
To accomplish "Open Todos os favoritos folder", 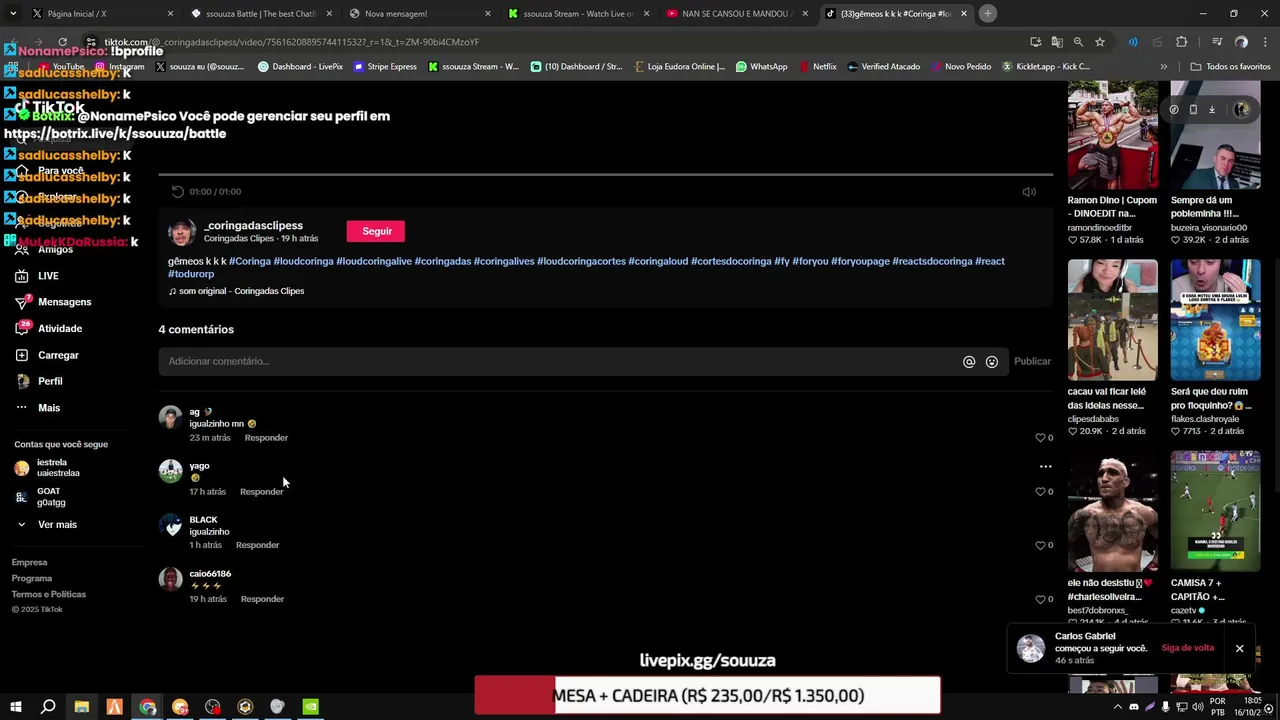I will click(1230, 67).
